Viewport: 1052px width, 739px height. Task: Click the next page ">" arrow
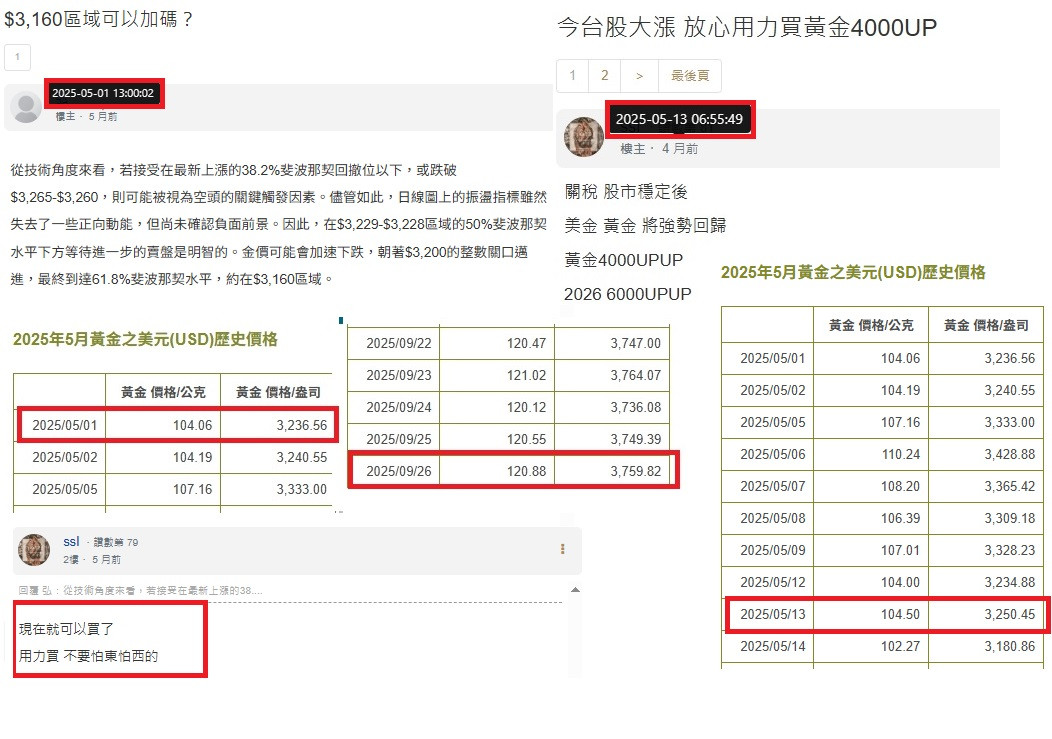click(638, 76)
